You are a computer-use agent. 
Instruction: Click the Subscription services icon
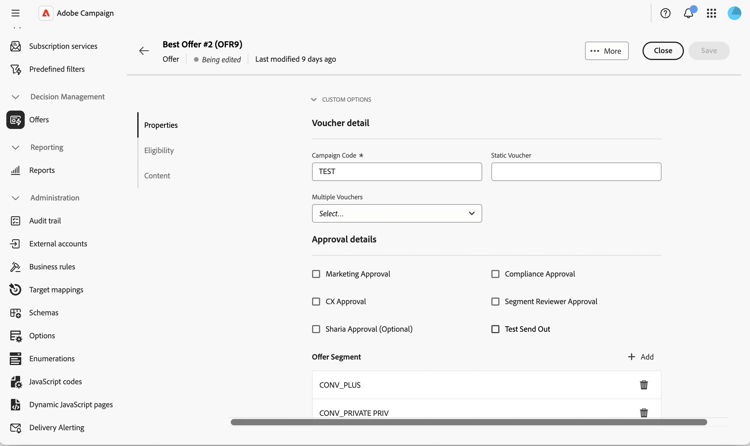[16, 46]
